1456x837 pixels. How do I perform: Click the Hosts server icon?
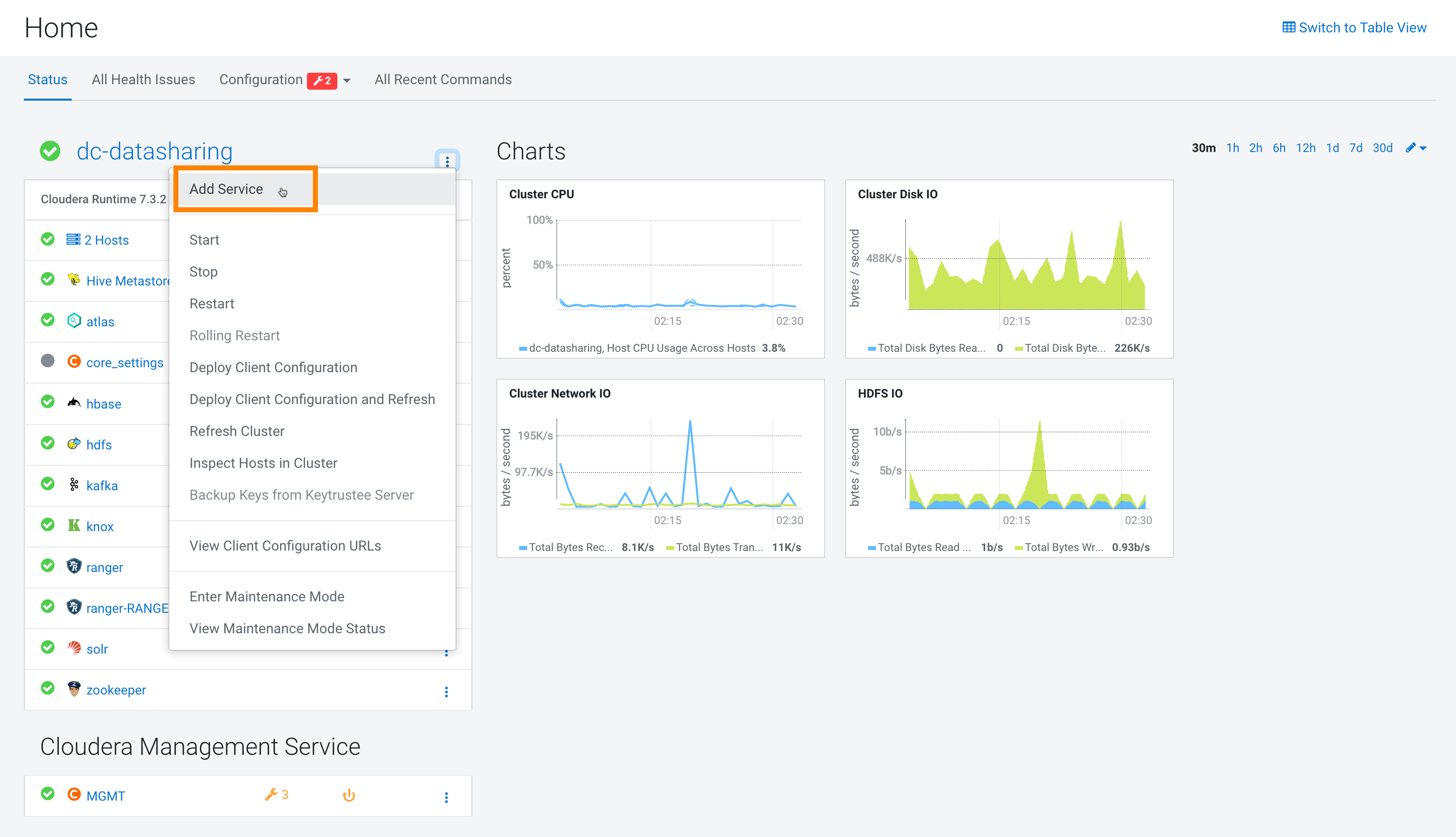click(x=73, y=240)
